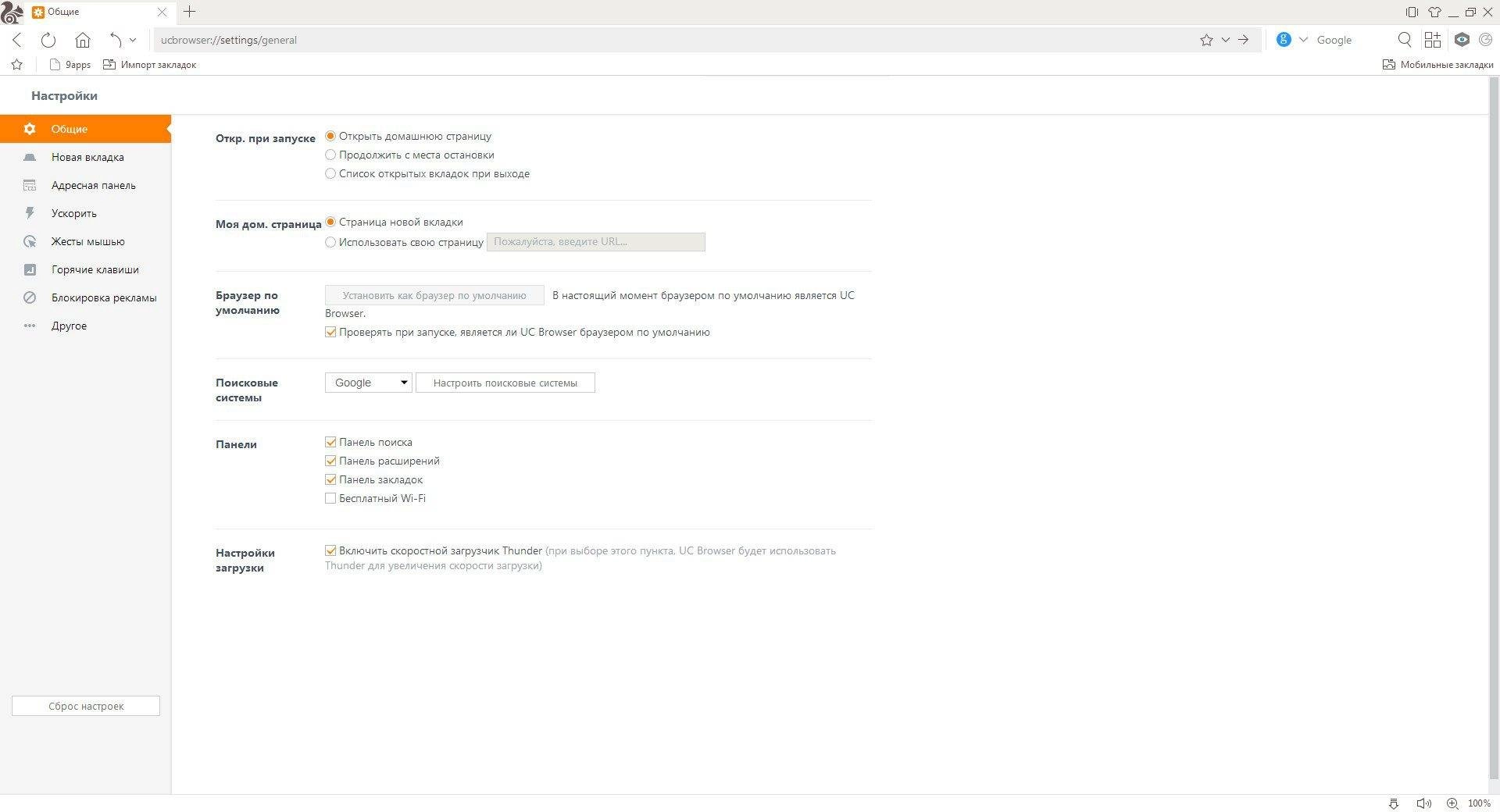Open Мобильные закладки folder
Screen dimensions: 1500x812
tap(1437, 65)
